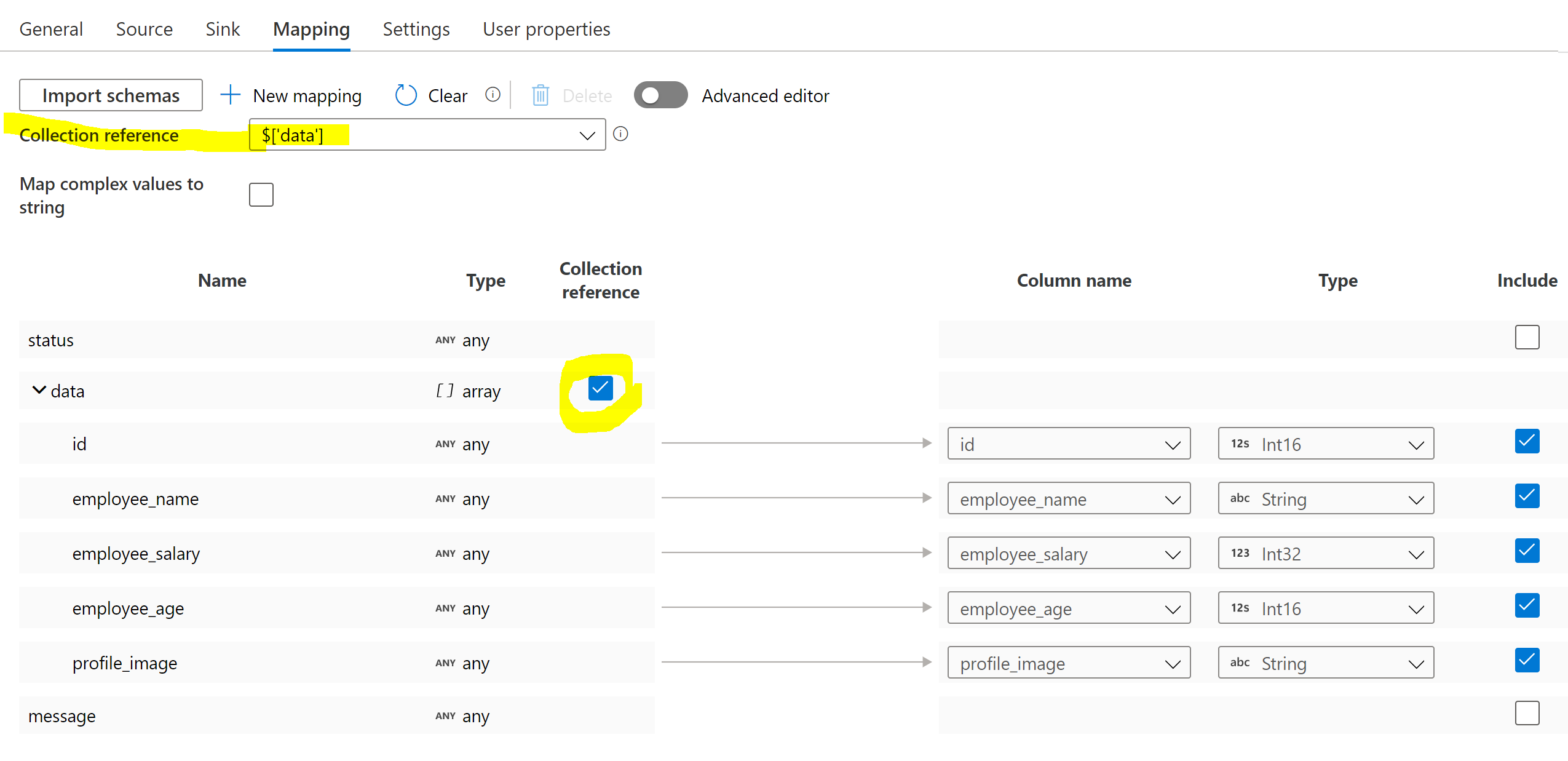Click the New mapping label
Viewport: 1568px width, 761px height.
coord(307,96)
